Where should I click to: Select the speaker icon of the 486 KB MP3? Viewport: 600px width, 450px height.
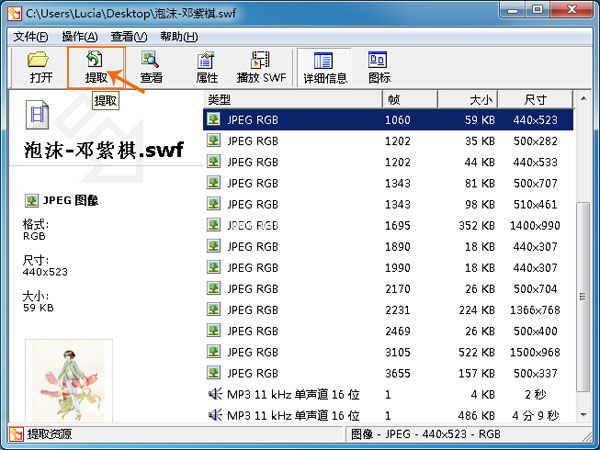click(x=215, y=415)
